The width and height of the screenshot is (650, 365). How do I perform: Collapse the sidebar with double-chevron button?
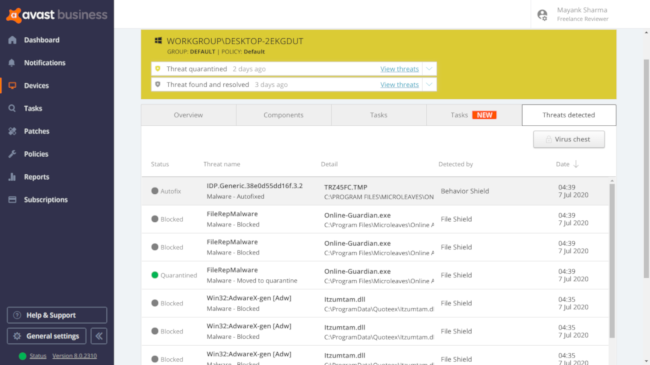[99, 336]
